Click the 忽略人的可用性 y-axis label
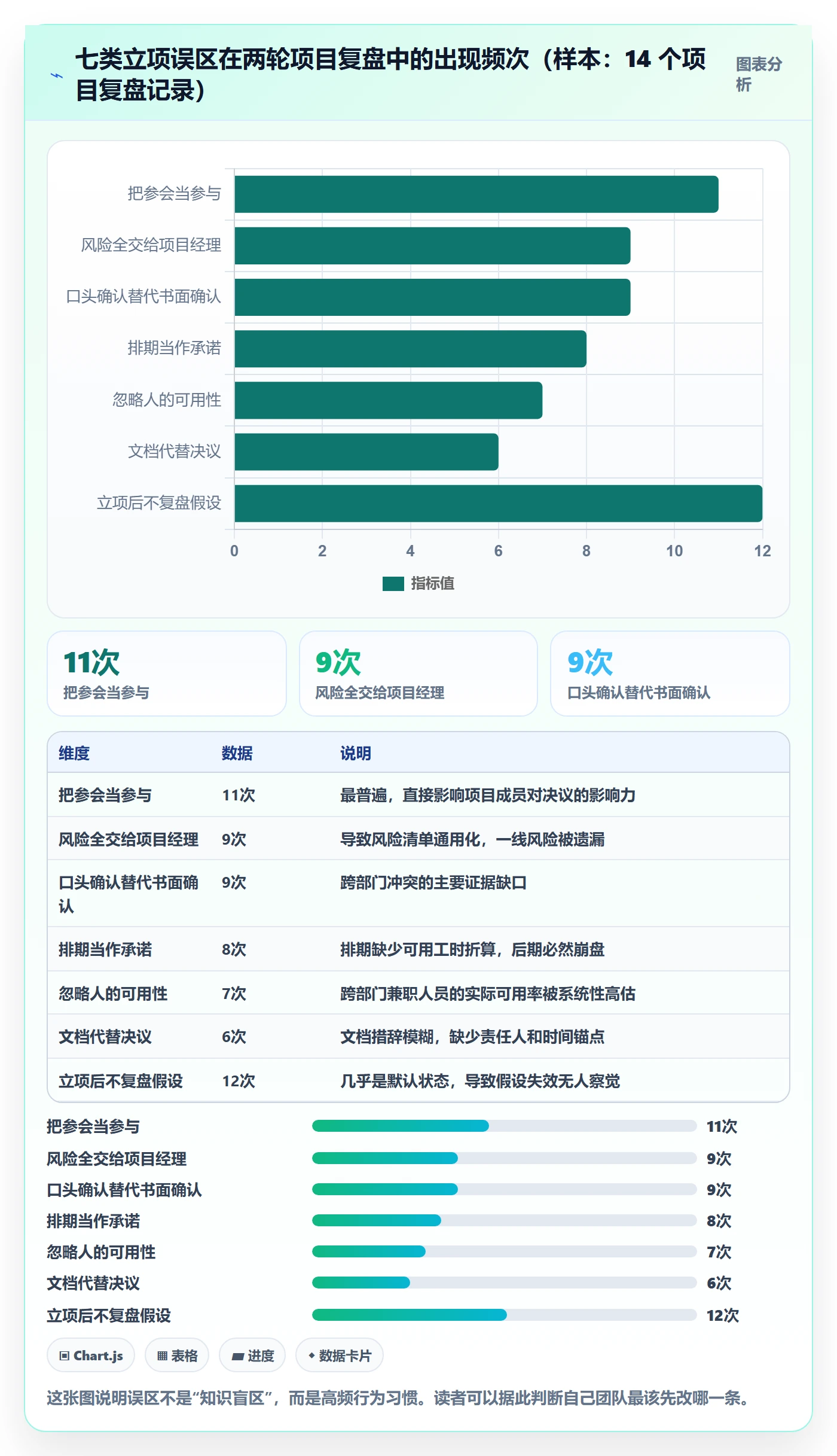Screen dimensions: 837x1456 [167, 400]
